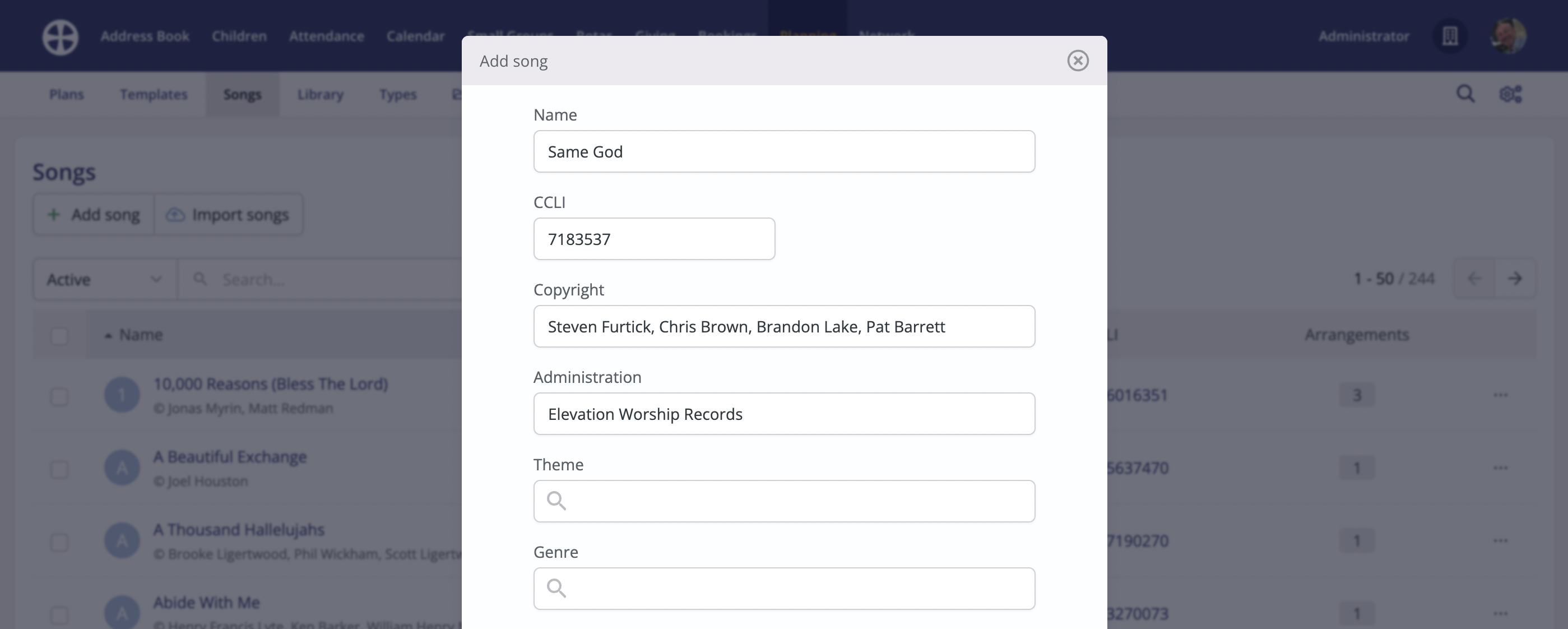
Task: Click the Name sort arrow indicator
Action: 108,335
